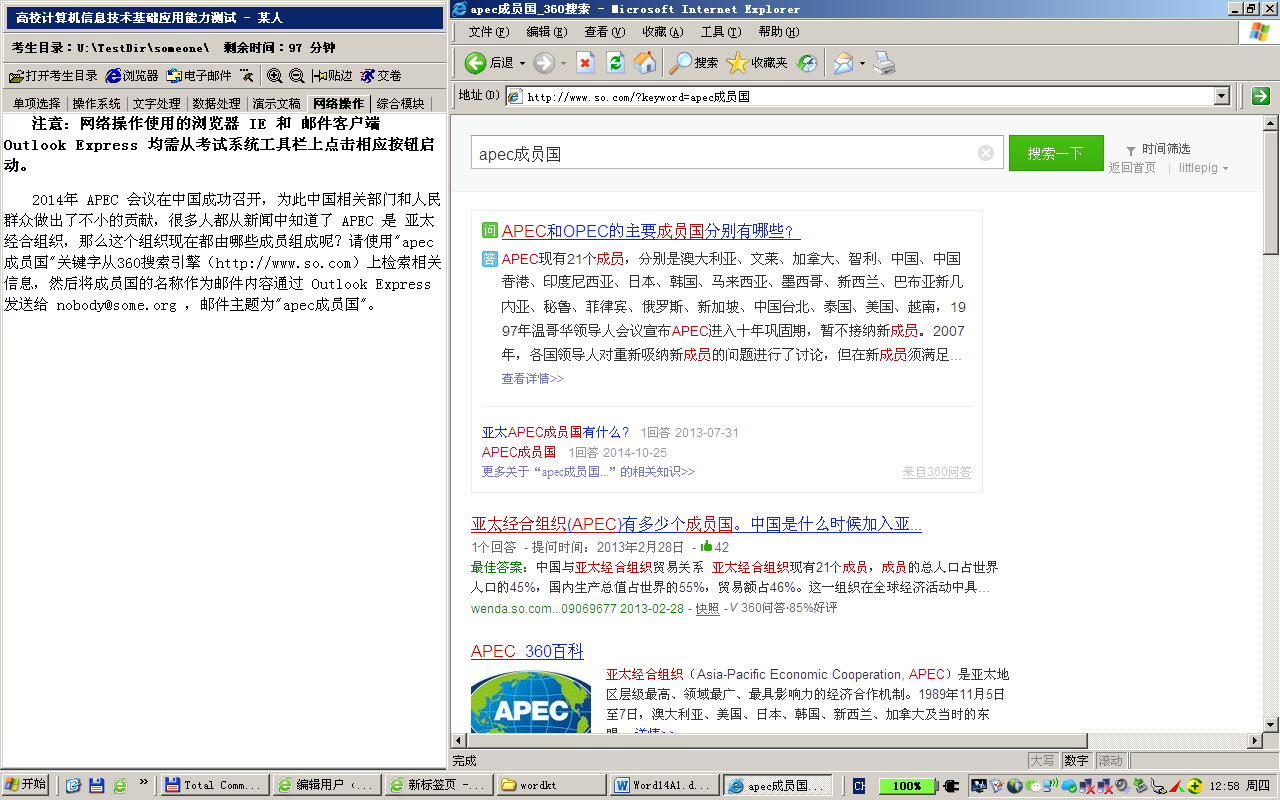The height and width of the screenshot is (800, 1280).
Task: Open the IE 文件 menu
Action: (489, 32)
